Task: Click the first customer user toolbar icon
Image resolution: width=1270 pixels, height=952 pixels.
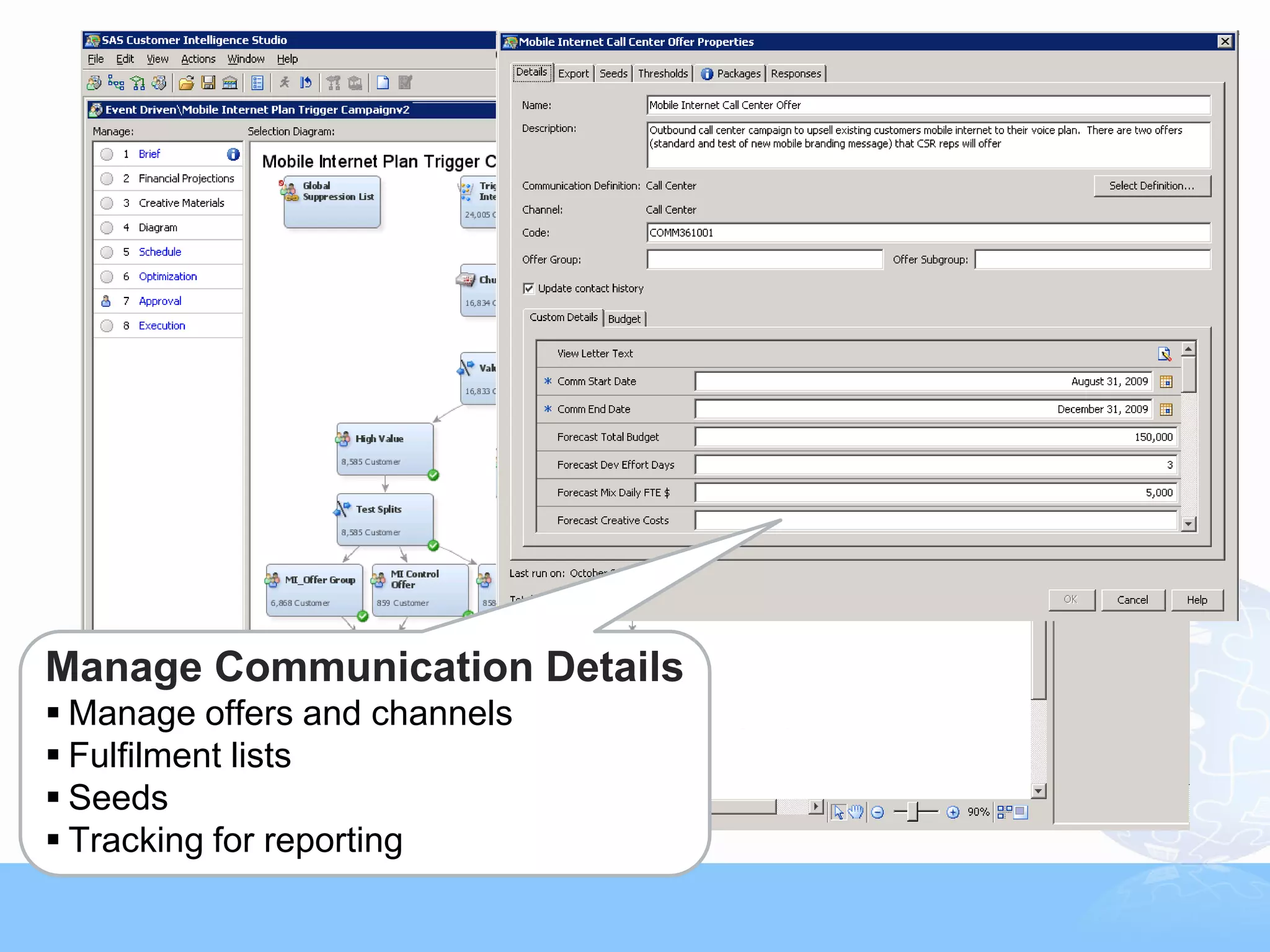Action: coord(94,82)
